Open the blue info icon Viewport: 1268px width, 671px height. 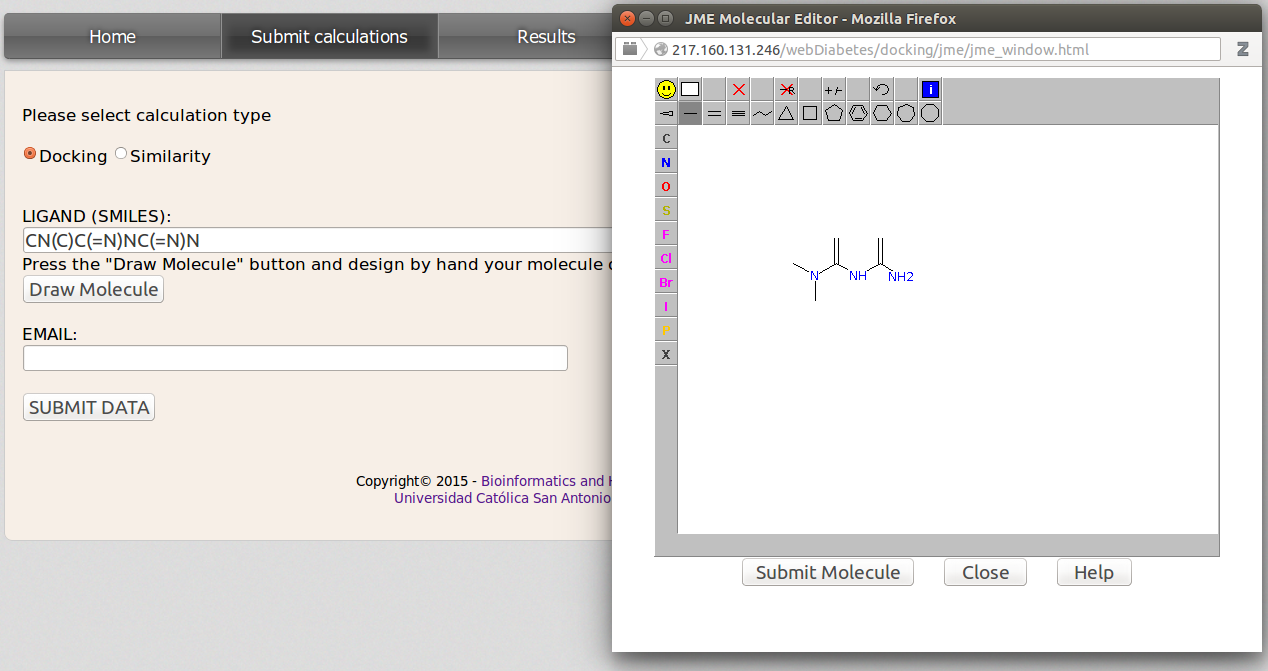click(930, 89)
